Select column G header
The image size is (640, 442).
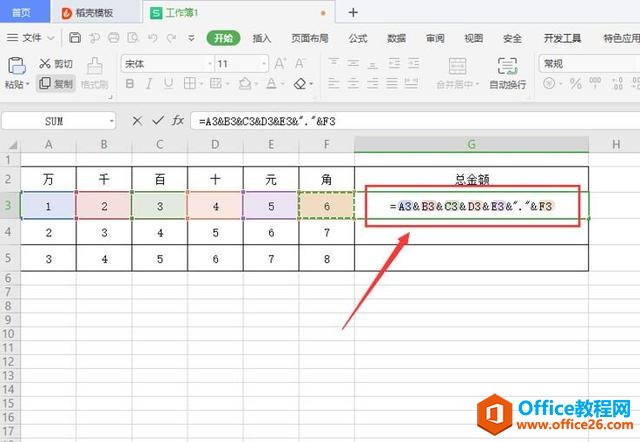471,144
